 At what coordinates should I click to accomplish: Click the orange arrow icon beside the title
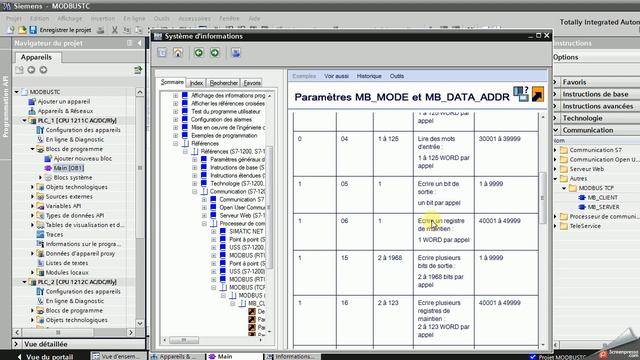[x=538, y=95]
